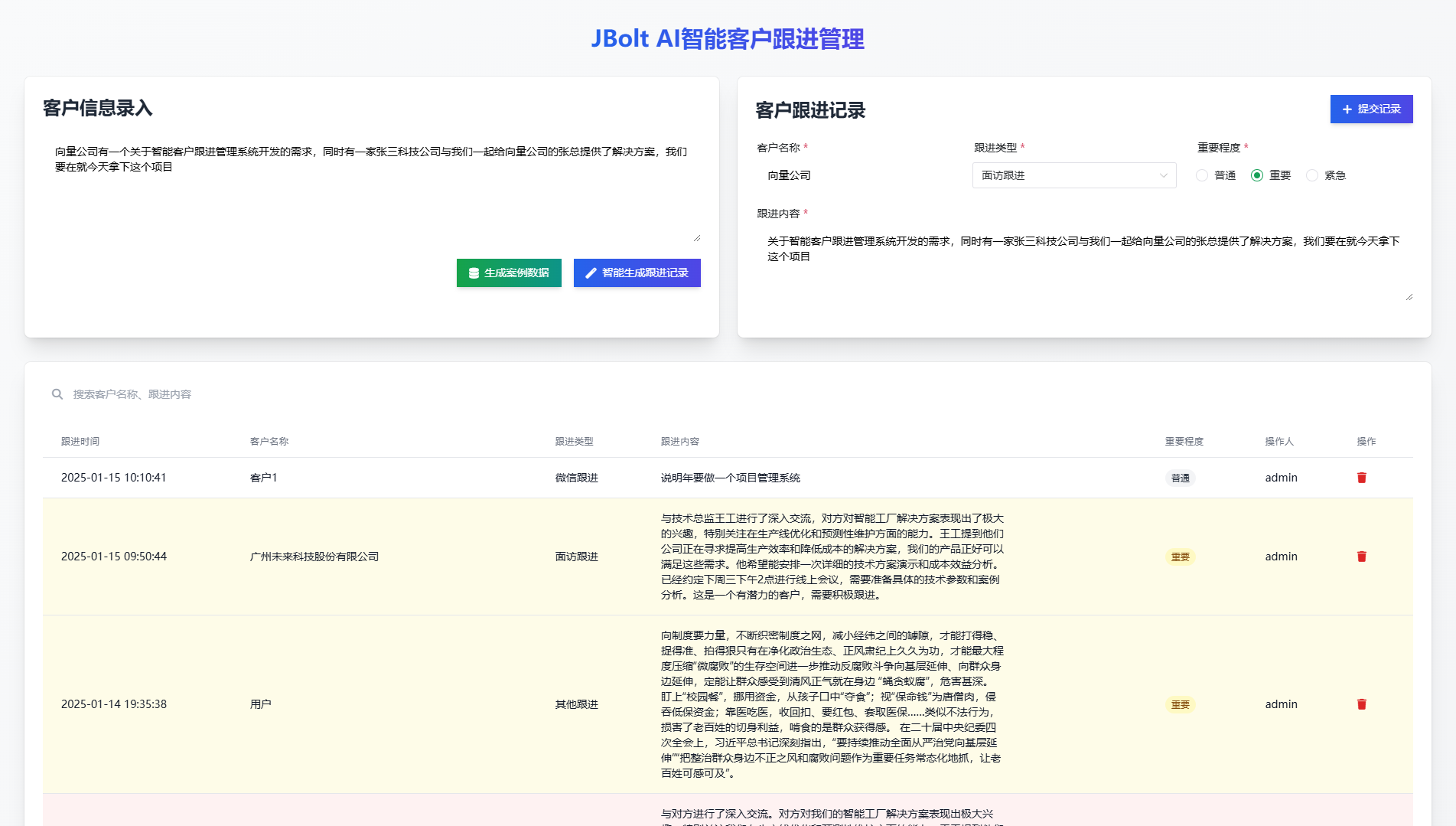
Task: Click the search magnifier icon
Action: point(57,394)
